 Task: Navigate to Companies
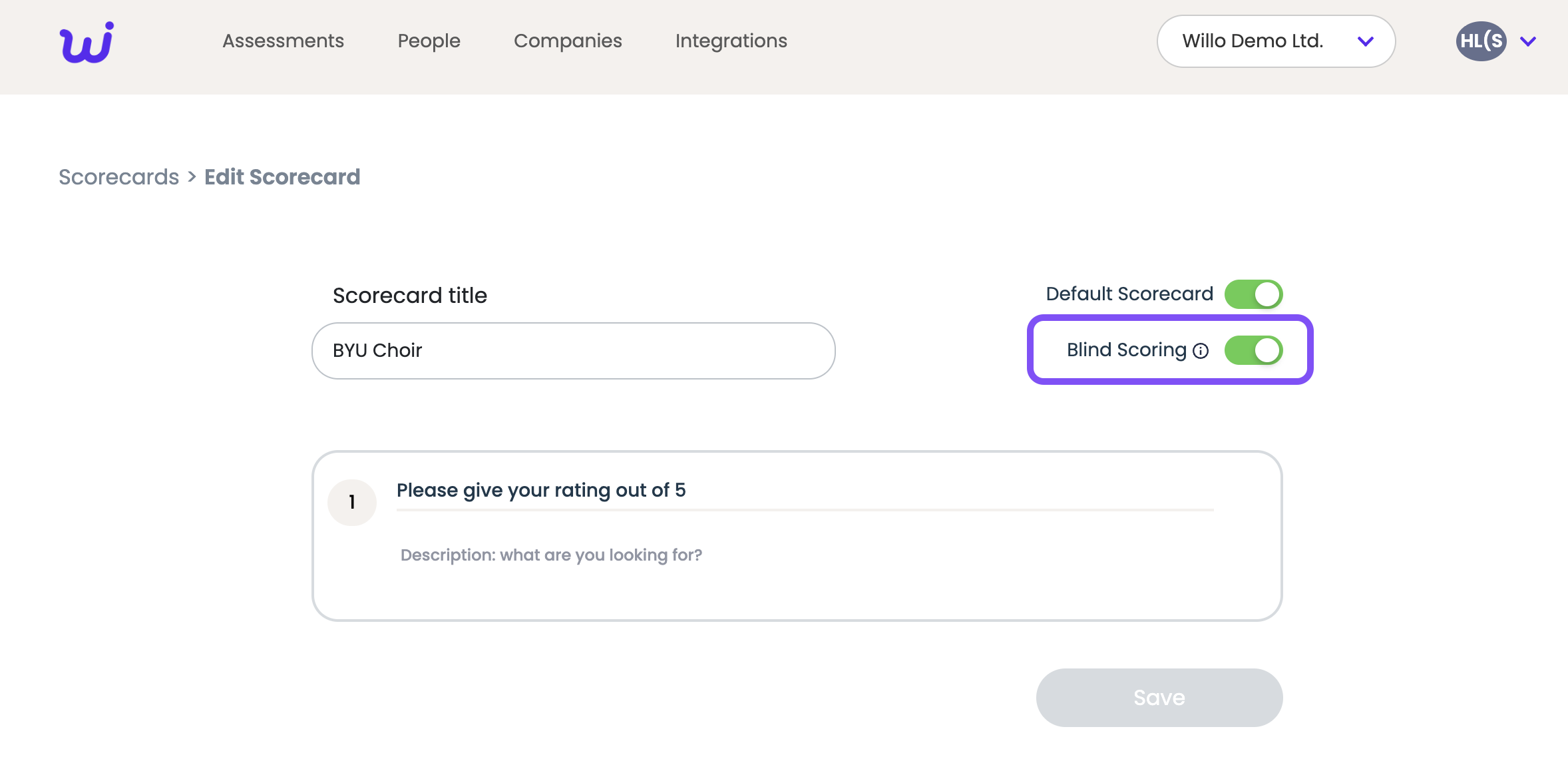tap(568, 41)
